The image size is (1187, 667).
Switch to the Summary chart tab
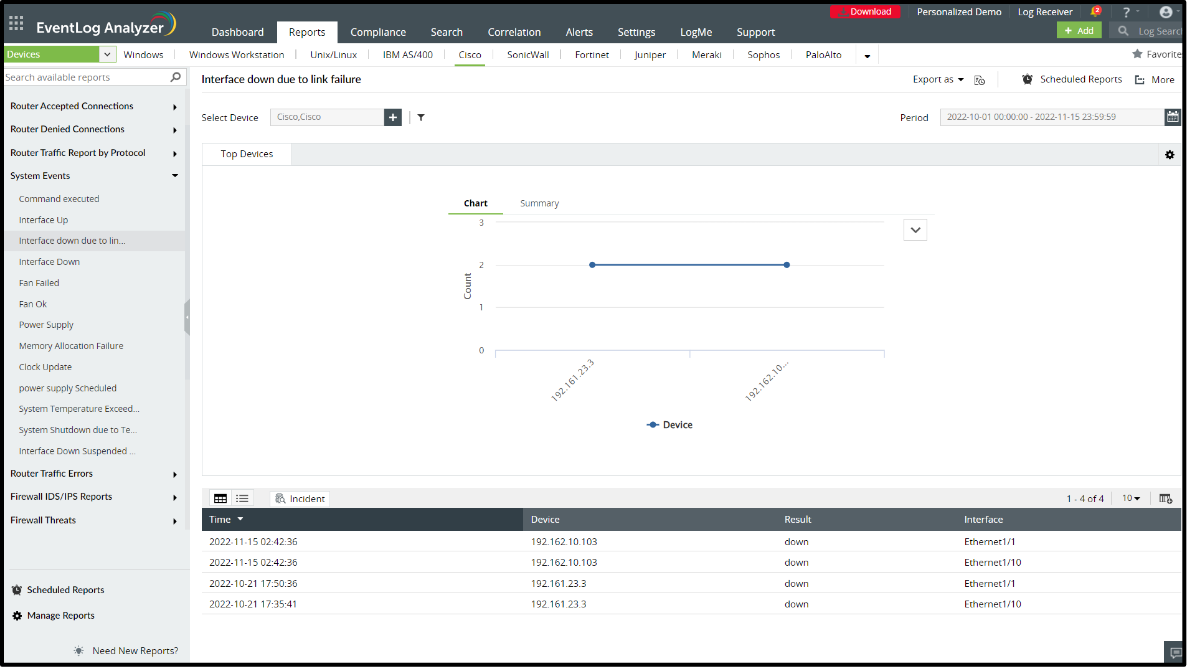[539, 203]
